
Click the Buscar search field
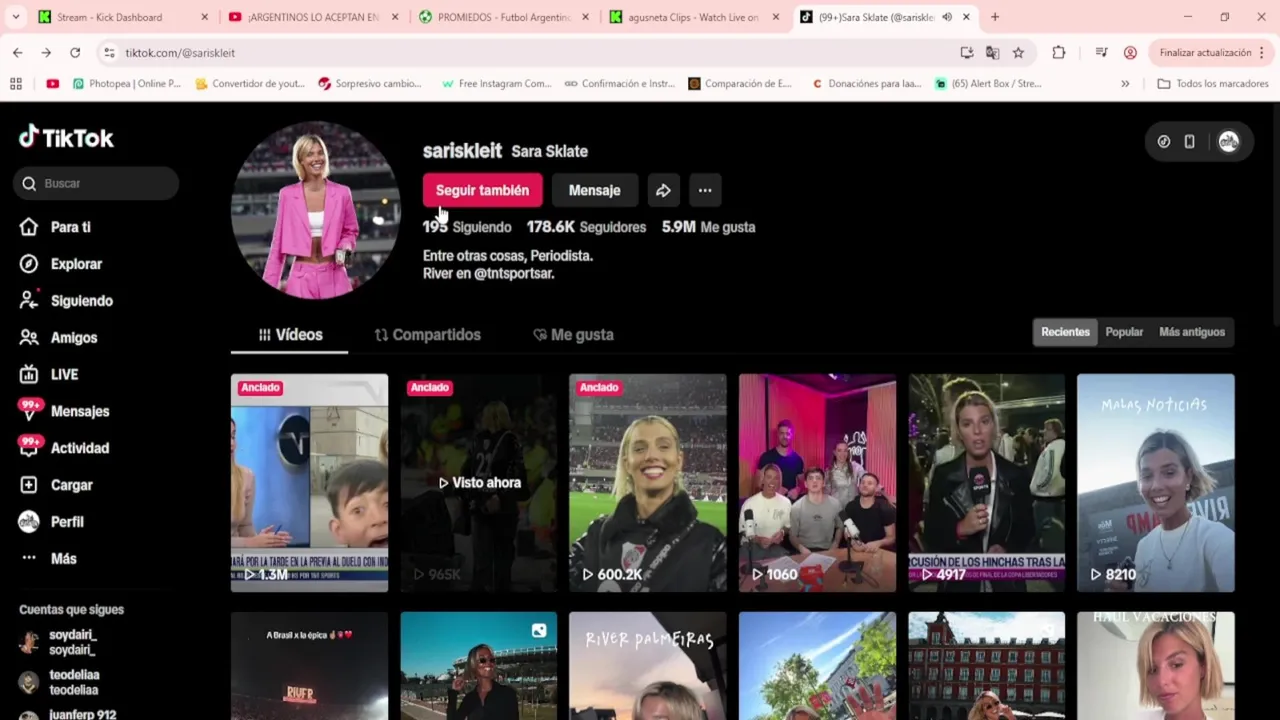point(96,183)
